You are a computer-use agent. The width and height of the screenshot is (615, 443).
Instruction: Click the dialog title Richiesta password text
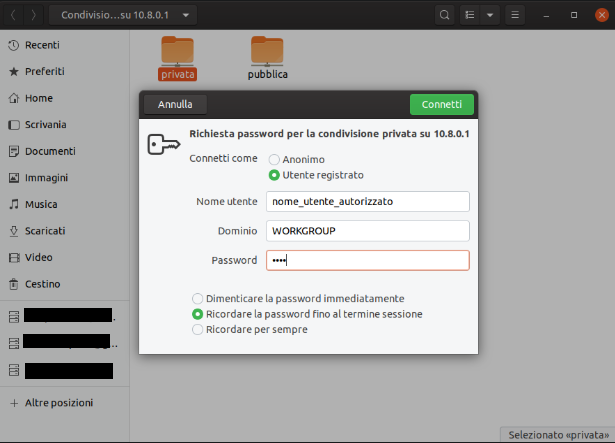click(x=329, y=134)
